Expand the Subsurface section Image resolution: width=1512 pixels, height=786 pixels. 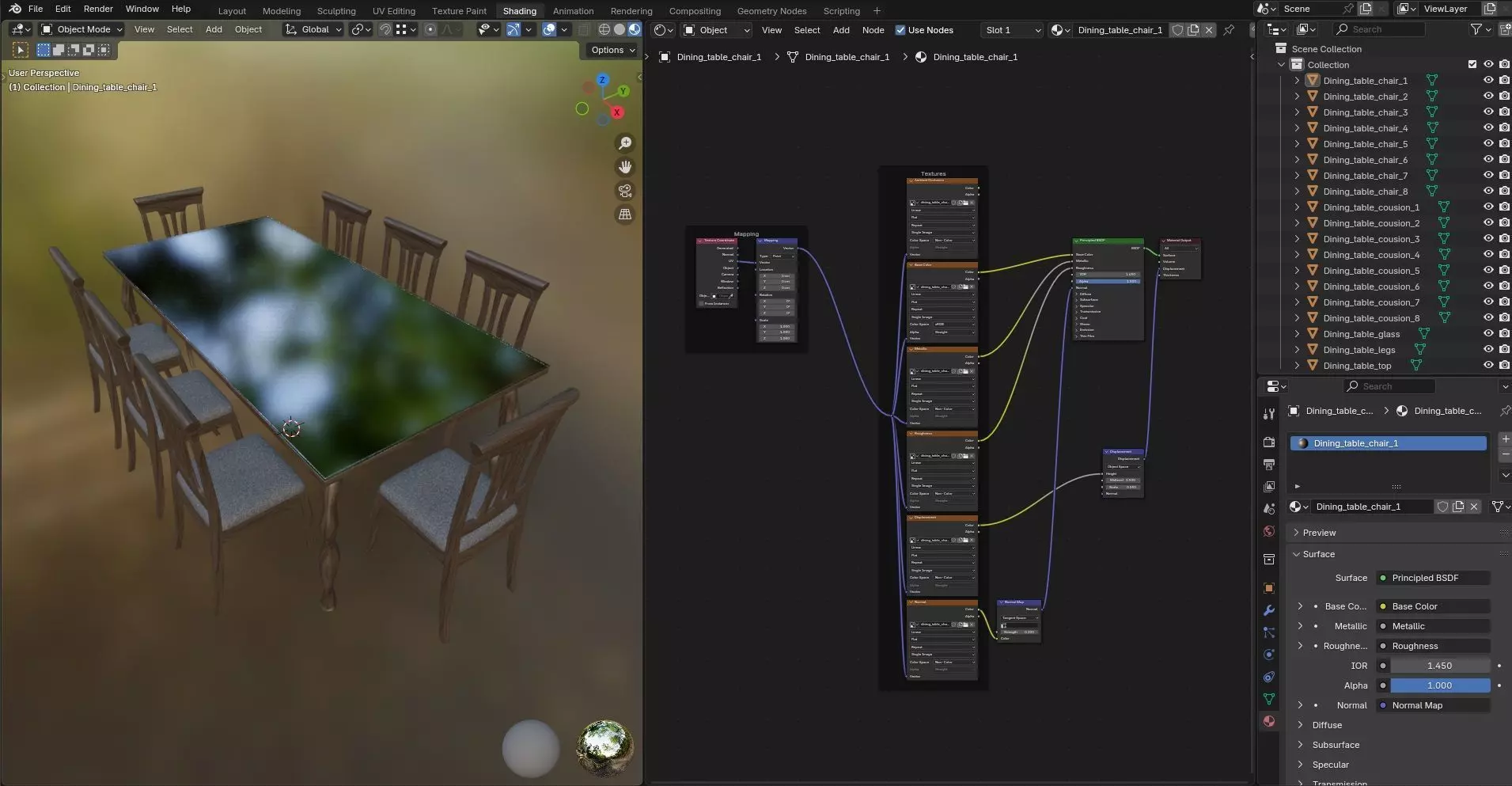click(x=1300, y=745)
